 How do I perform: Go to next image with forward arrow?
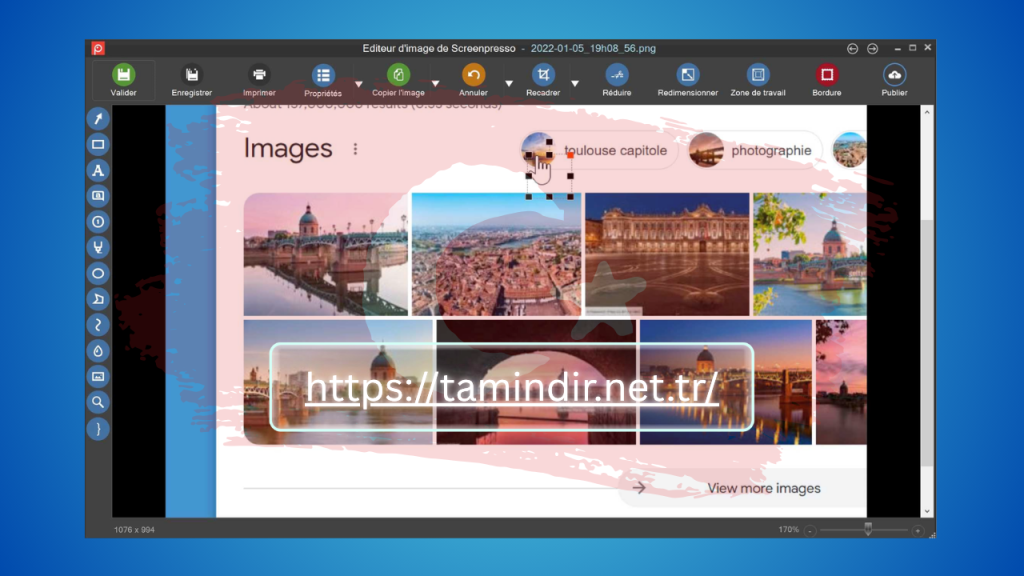tap(872, 48)
